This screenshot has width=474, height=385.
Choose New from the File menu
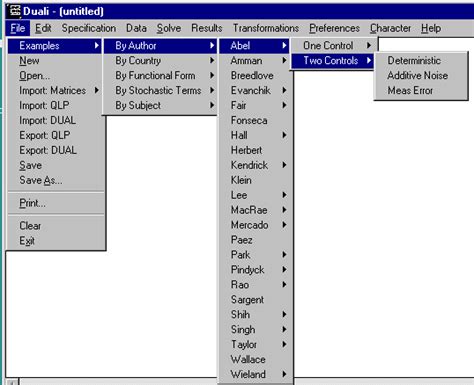[55, 61]
